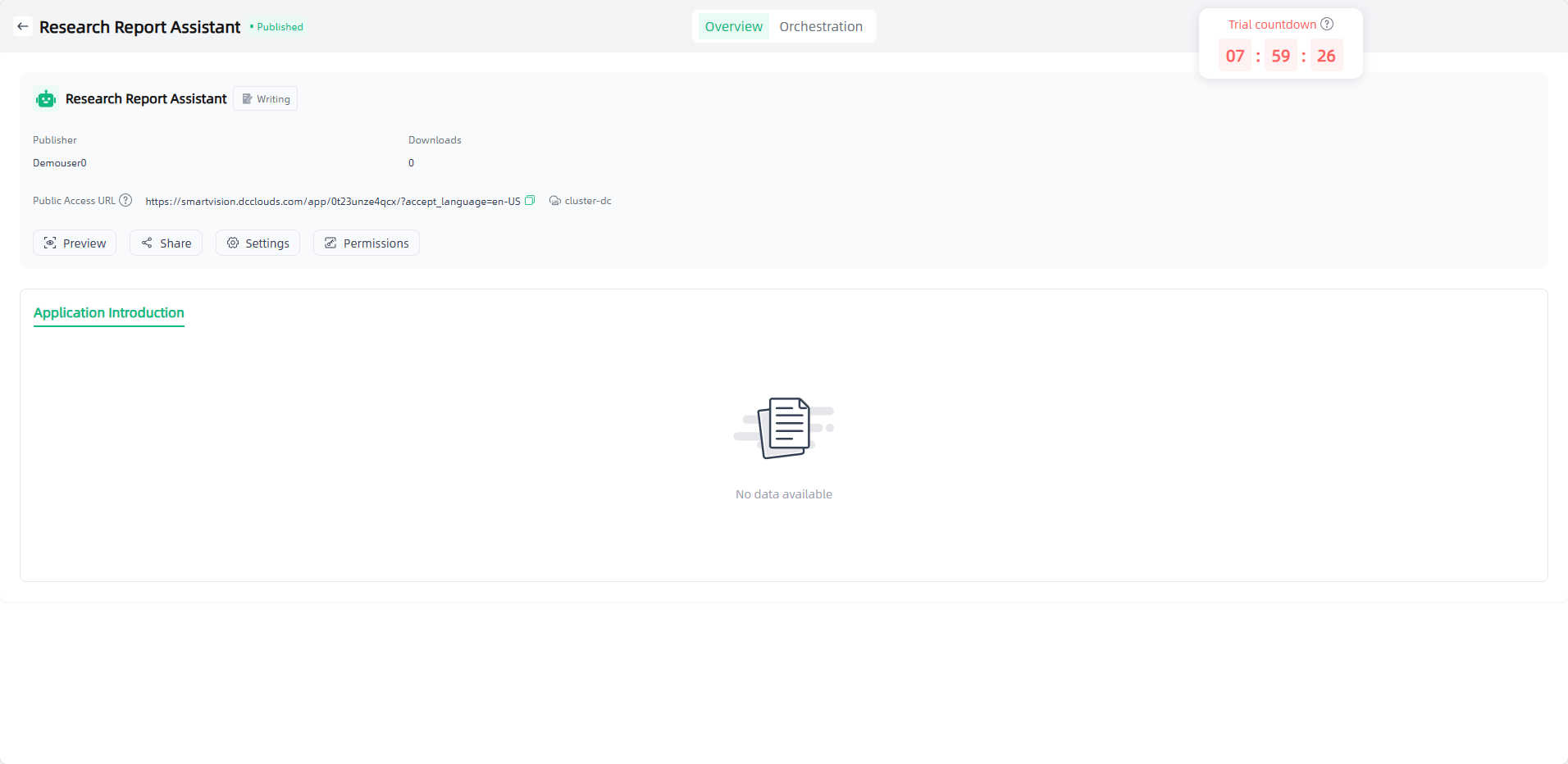
Task: Click the Share button
Action: point(166,243)
